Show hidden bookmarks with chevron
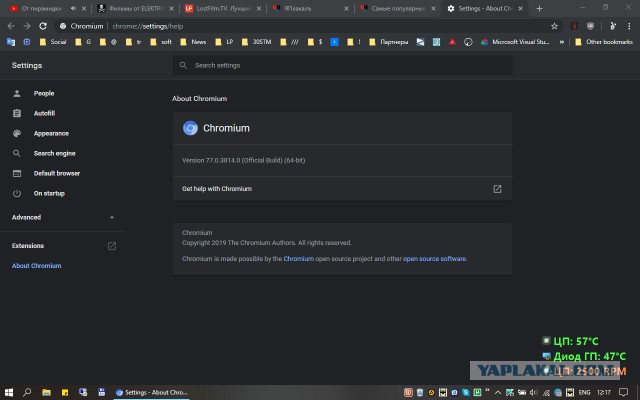Screen dimensions: 640x400 (x=562, y=42)
